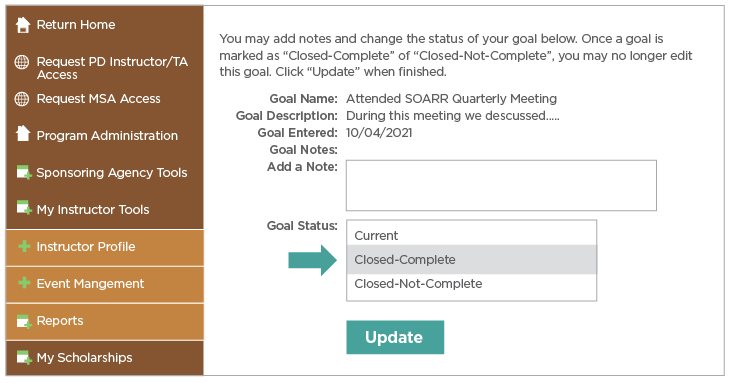This screenshot has width=731, height=383.
Task: Click globe icon next to Request PD Instructor/TA Access
Action: (x=22, y=62)
